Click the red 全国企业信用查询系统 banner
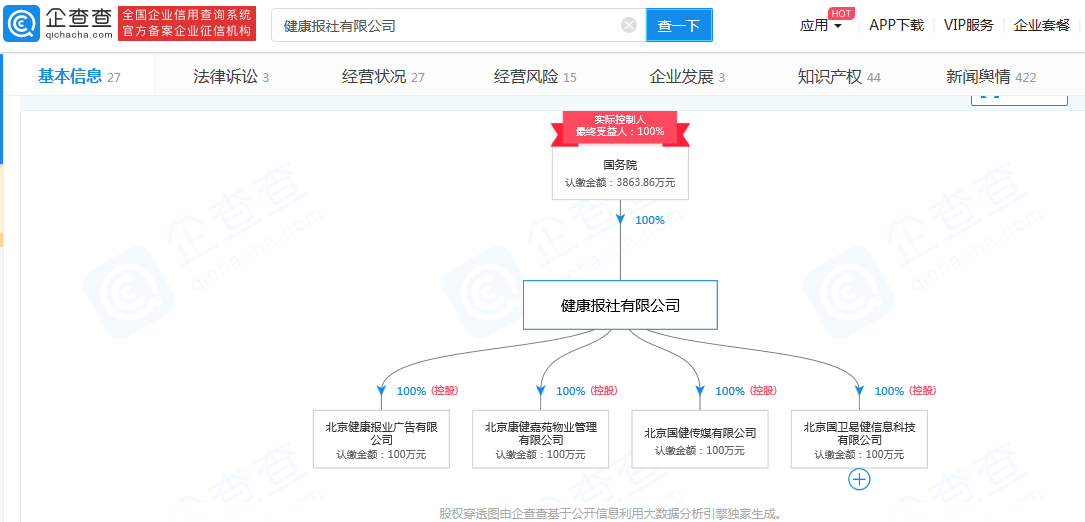Viewport: 1085px width, 522px height. point(187,24)
